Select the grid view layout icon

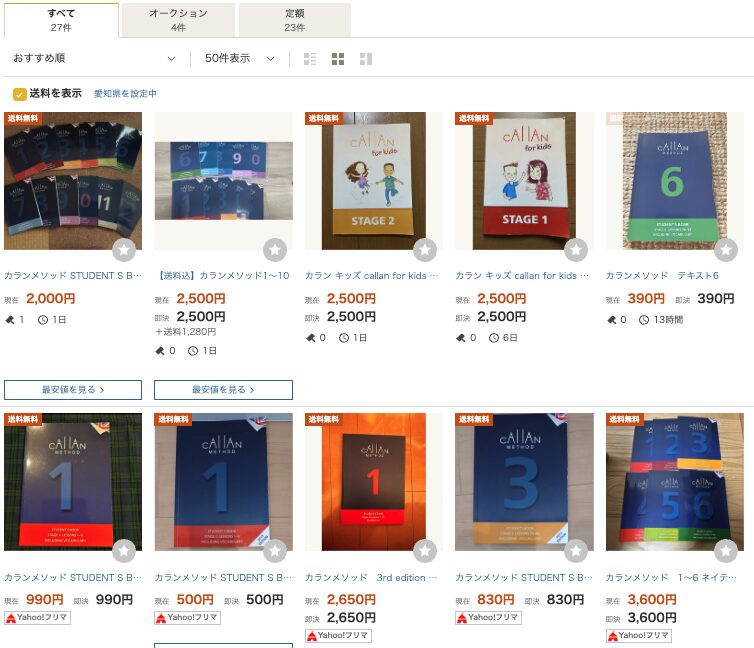click(x=338, y=59)
